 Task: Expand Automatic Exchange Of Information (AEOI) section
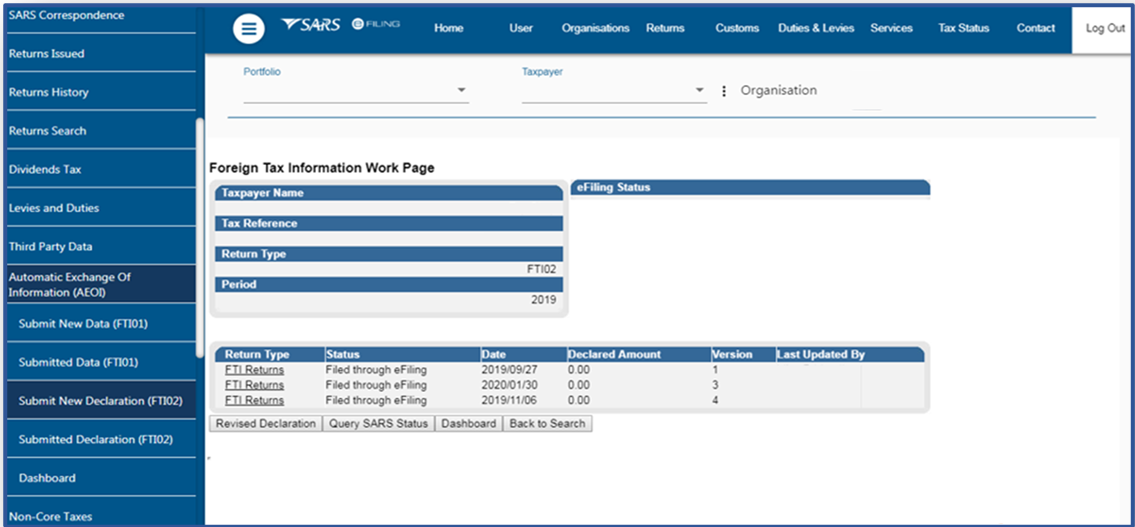pos(70,285)
